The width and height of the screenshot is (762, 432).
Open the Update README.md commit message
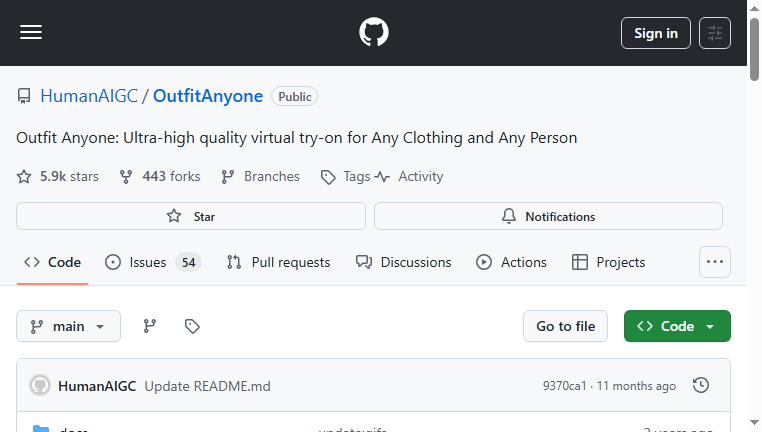[x=208, y=386]
